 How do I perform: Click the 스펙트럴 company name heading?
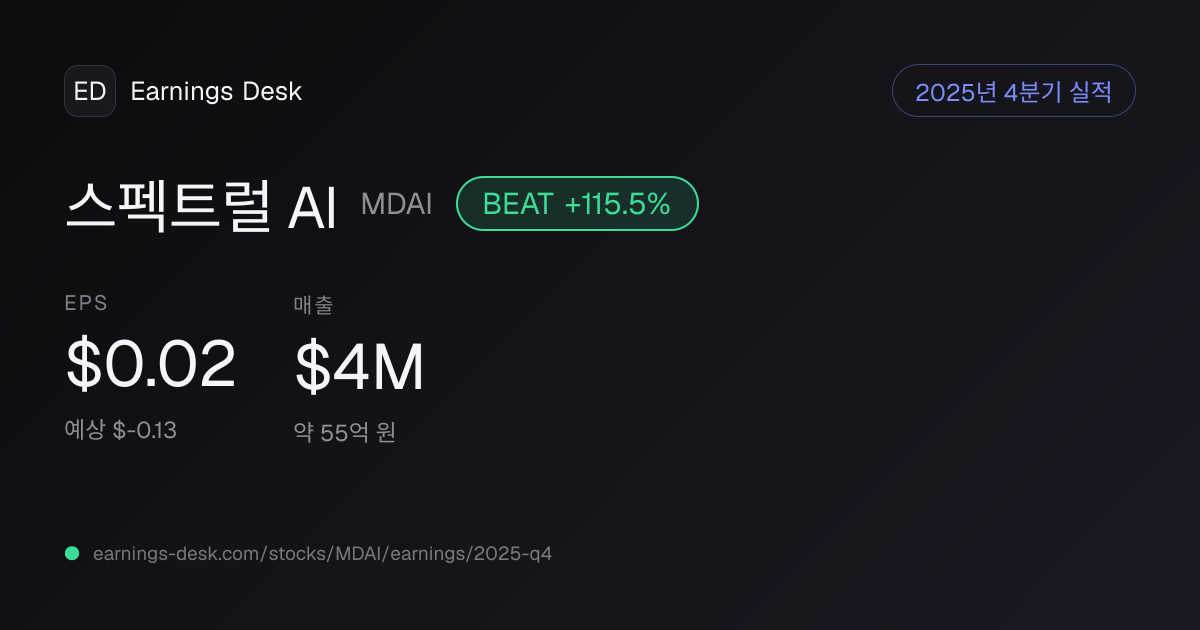tap(168, 206)
